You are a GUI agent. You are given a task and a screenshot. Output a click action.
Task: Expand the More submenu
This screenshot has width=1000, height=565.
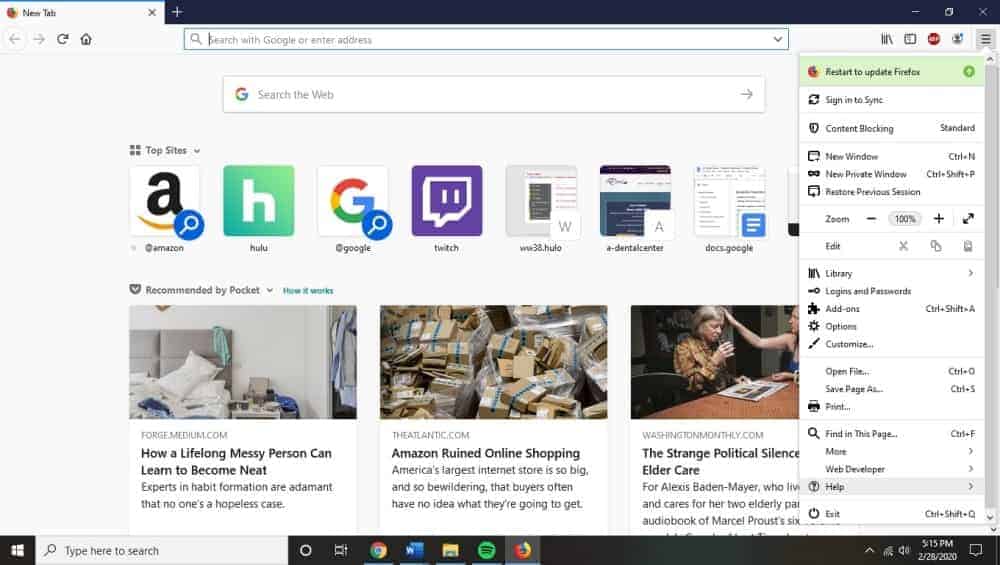click(x=892, y=451)
